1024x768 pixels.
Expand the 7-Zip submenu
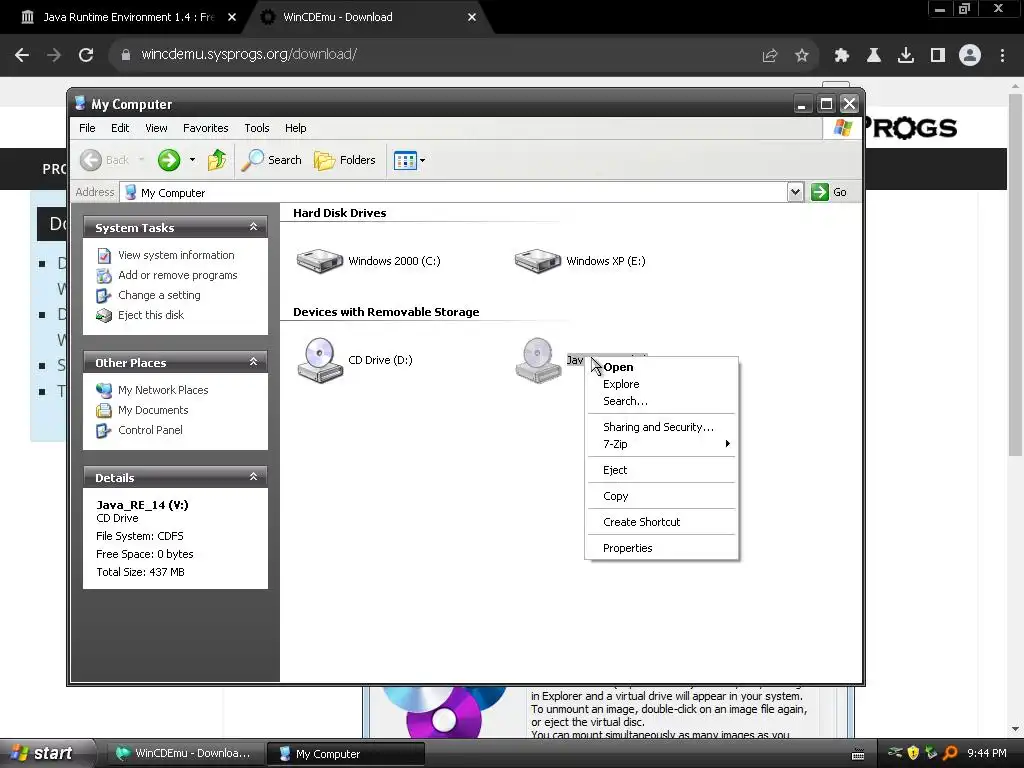662,444
